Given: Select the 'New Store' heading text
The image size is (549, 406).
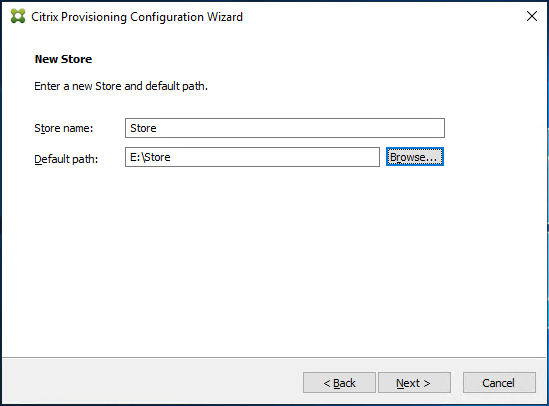Looking at the screenshot, I should point(63,59).
